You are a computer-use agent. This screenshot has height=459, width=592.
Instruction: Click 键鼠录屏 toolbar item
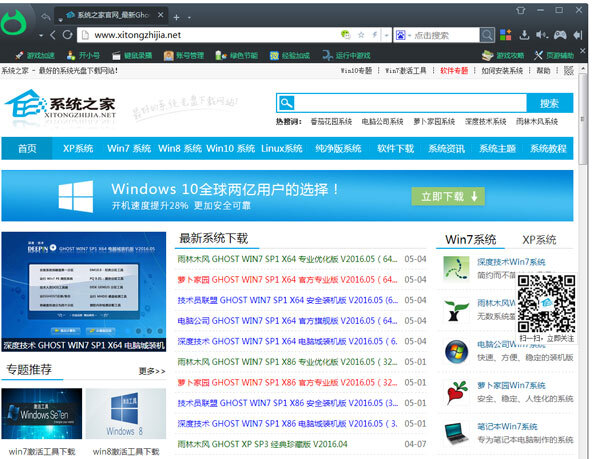[132, 55]
